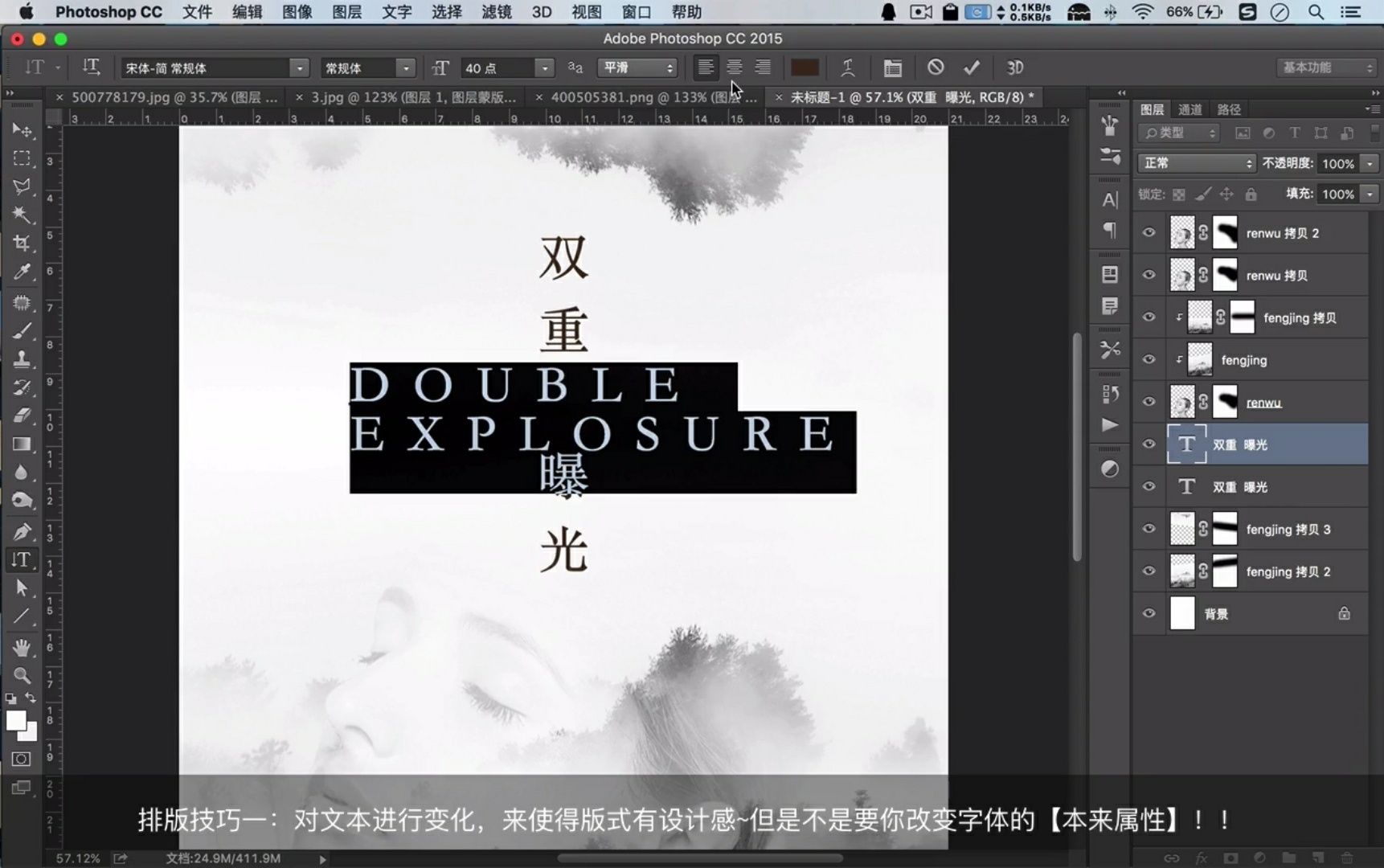The image size is (1384, 868).
Task: Open the 滤镜 menu
Action: [495, 12]
